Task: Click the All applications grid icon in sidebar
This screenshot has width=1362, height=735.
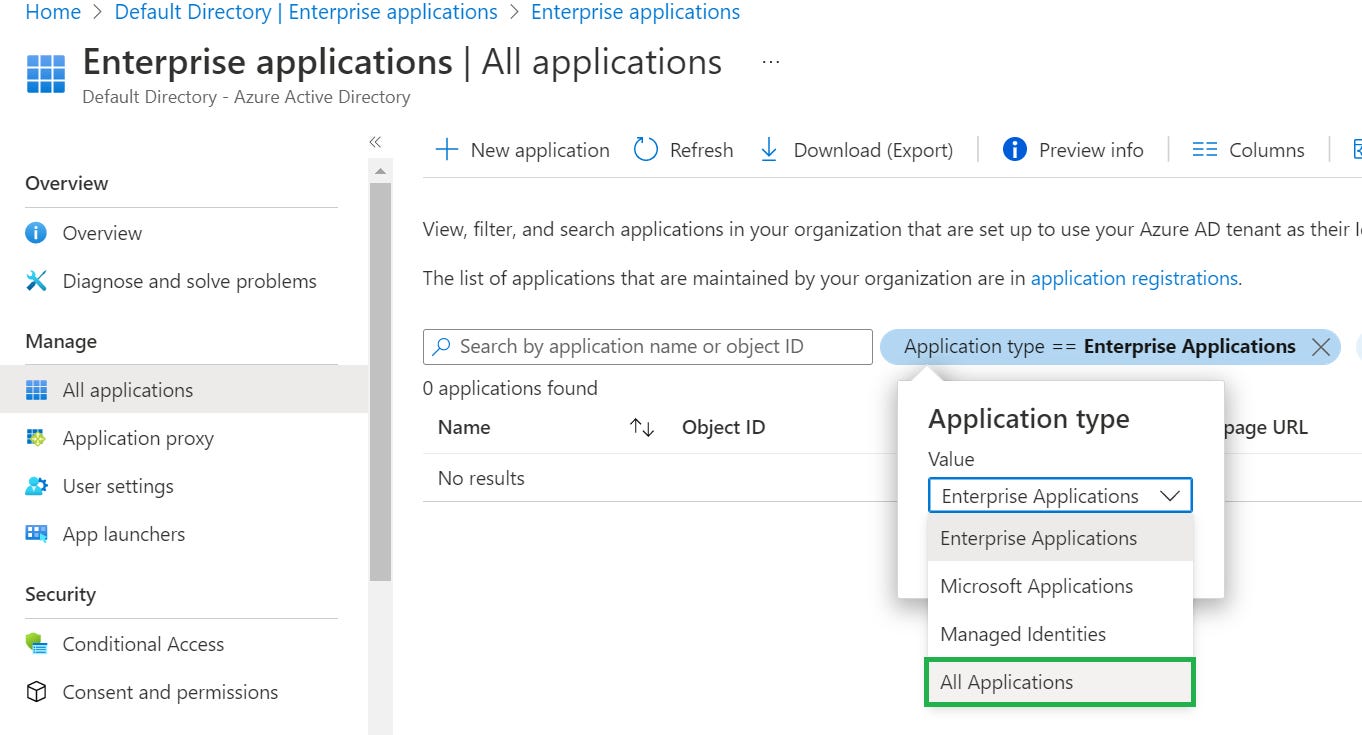Action: pyautogui.click(x=36, y=390)
